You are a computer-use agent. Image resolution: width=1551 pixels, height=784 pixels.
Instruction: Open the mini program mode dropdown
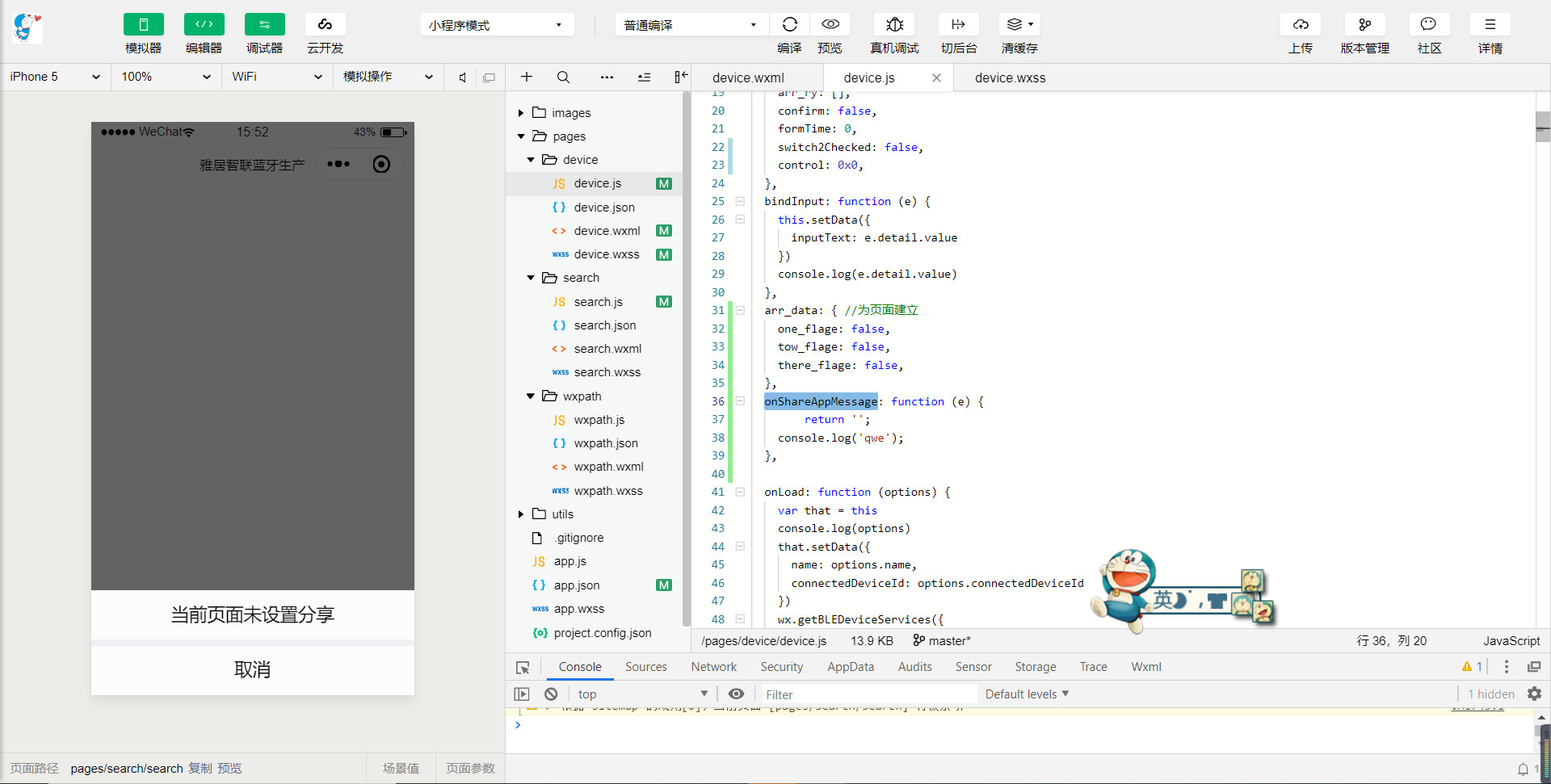point(497,25)
